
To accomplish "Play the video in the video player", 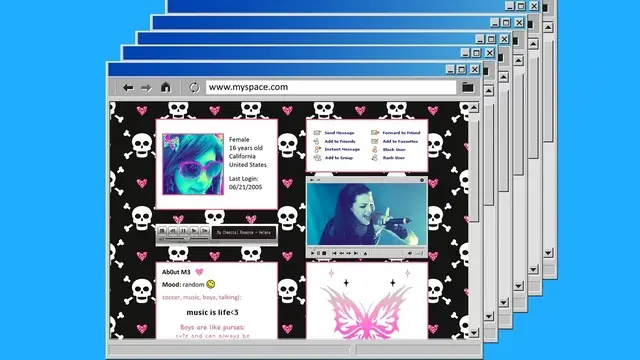I will coord(313,253).
